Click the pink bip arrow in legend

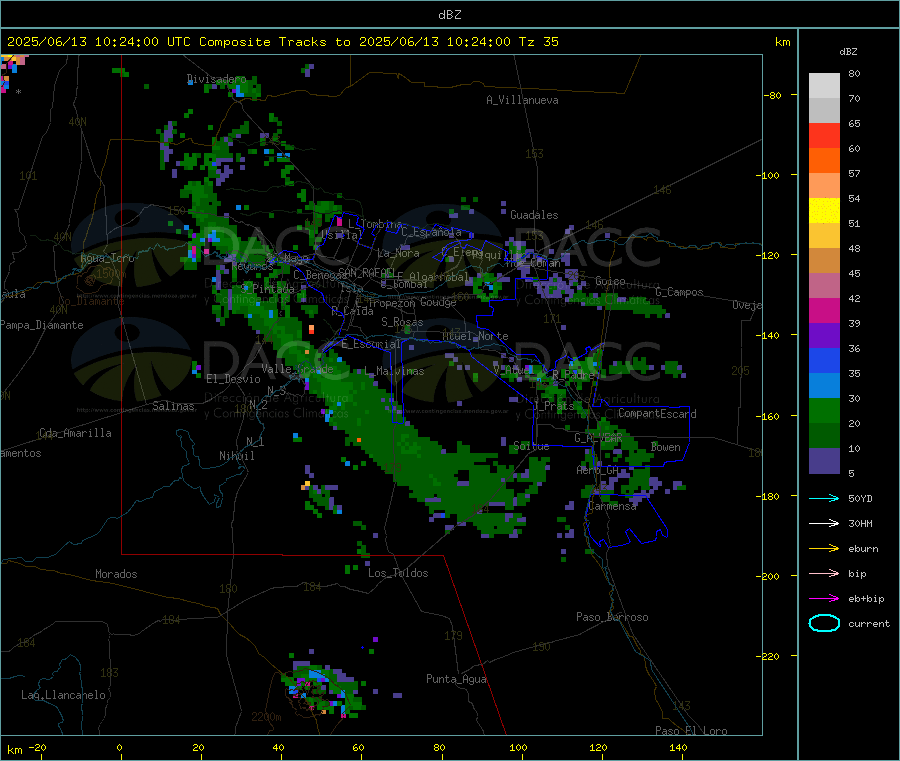click(x=824, y=573)
